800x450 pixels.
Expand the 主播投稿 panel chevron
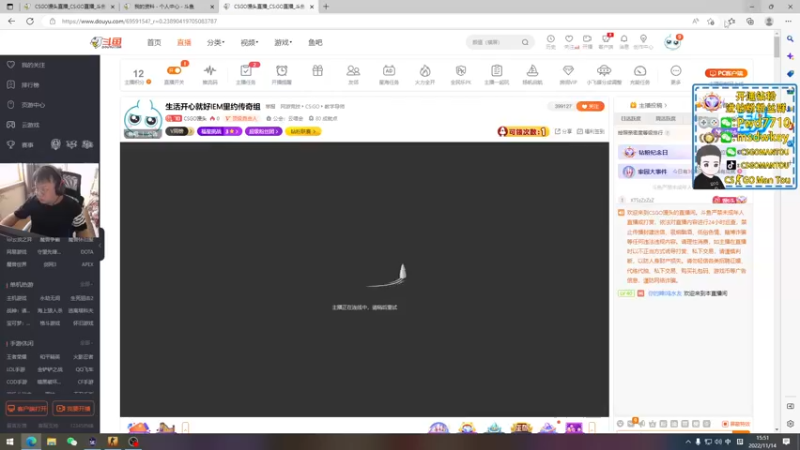666,105
